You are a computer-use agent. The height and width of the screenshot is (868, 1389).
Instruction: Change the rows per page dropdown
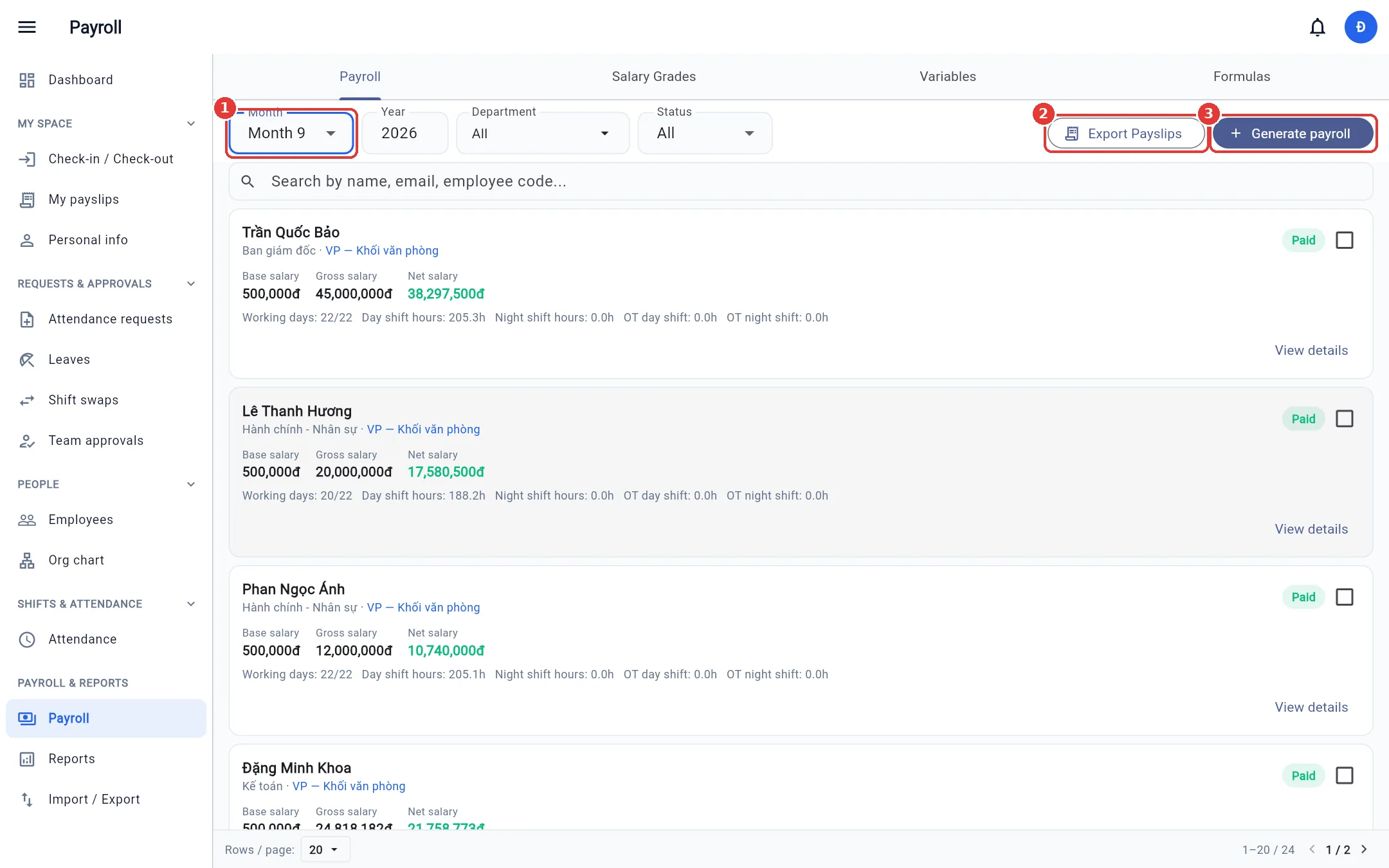coord(326,849)
